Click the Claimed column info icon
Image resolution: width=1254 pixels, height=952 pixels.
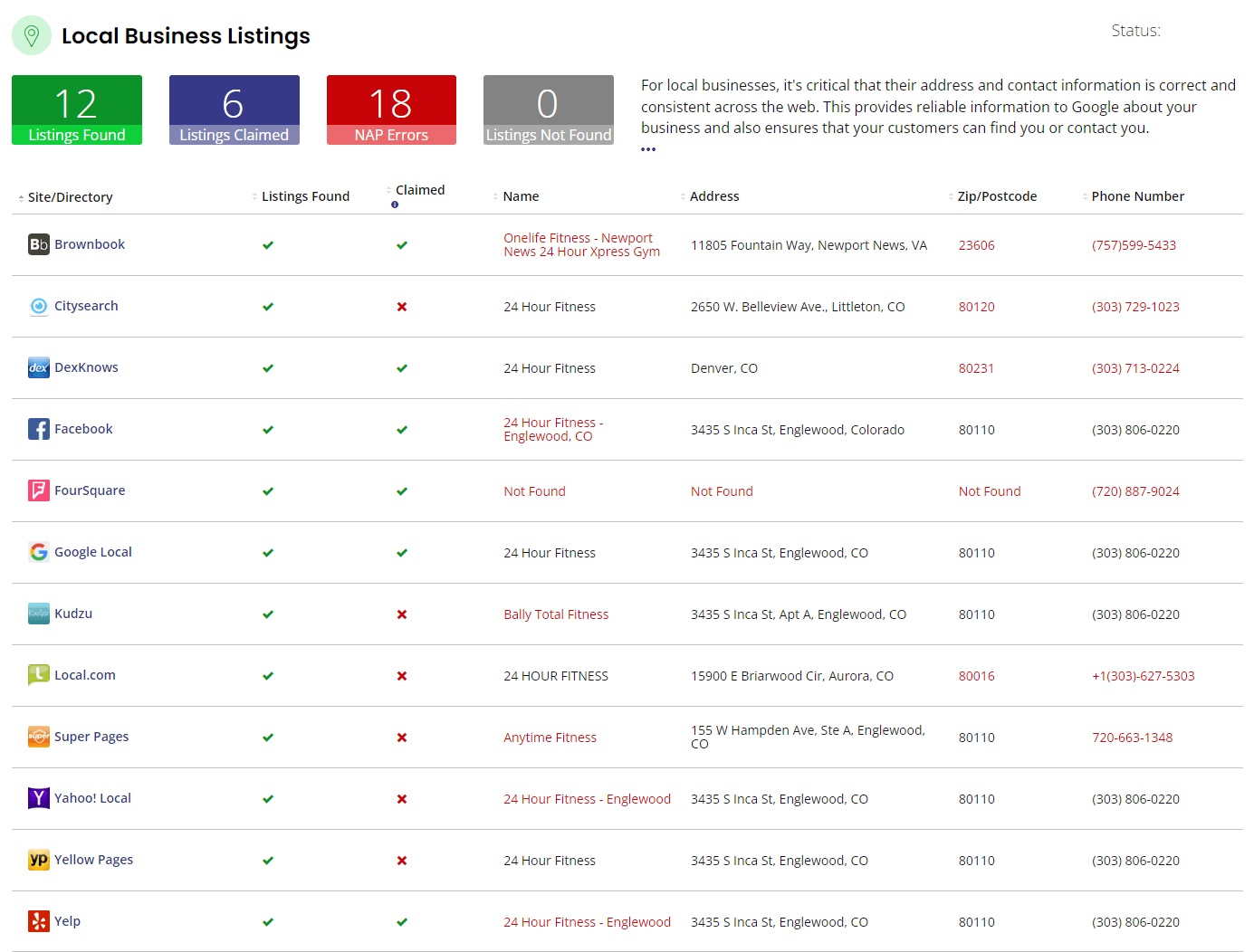[x=395, y=205]
